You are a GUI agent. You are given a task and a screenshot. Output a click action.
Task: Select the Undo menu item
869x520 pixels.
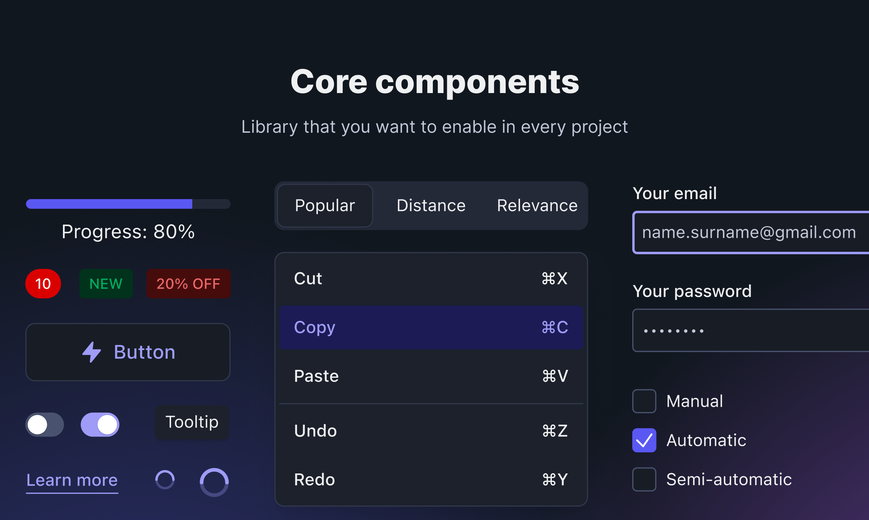click(x=431, y=431)
